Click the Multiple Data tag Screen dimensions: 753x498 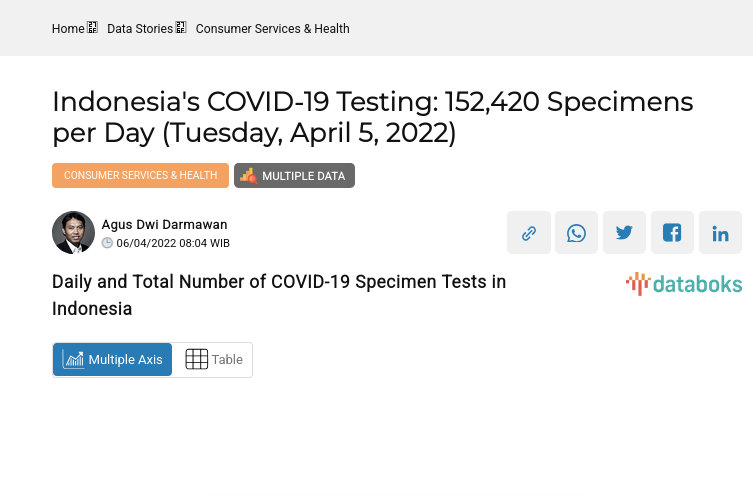point(294,176)
